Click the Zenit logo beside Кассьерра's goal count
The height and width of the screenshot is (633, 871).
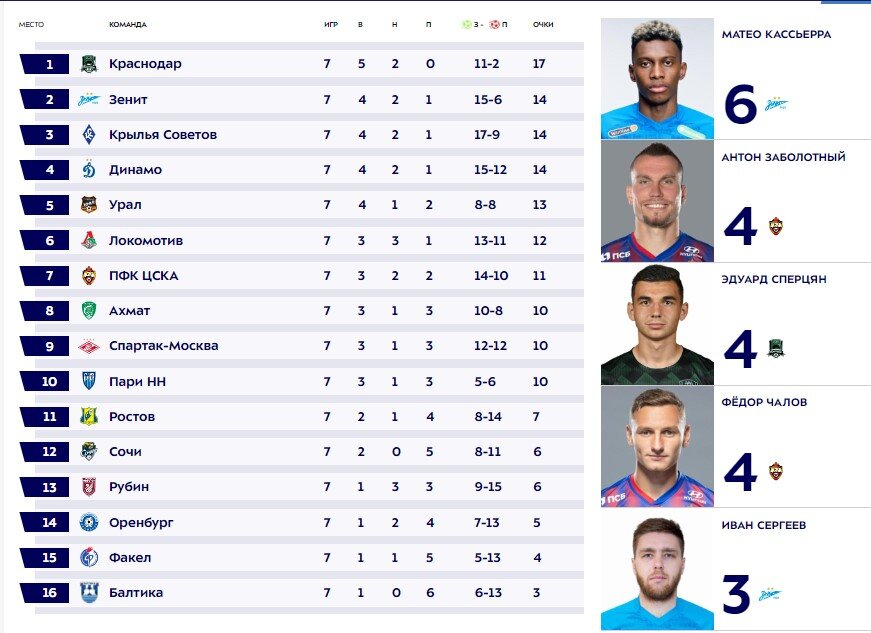pyautogui.click(x=776, y=103)
